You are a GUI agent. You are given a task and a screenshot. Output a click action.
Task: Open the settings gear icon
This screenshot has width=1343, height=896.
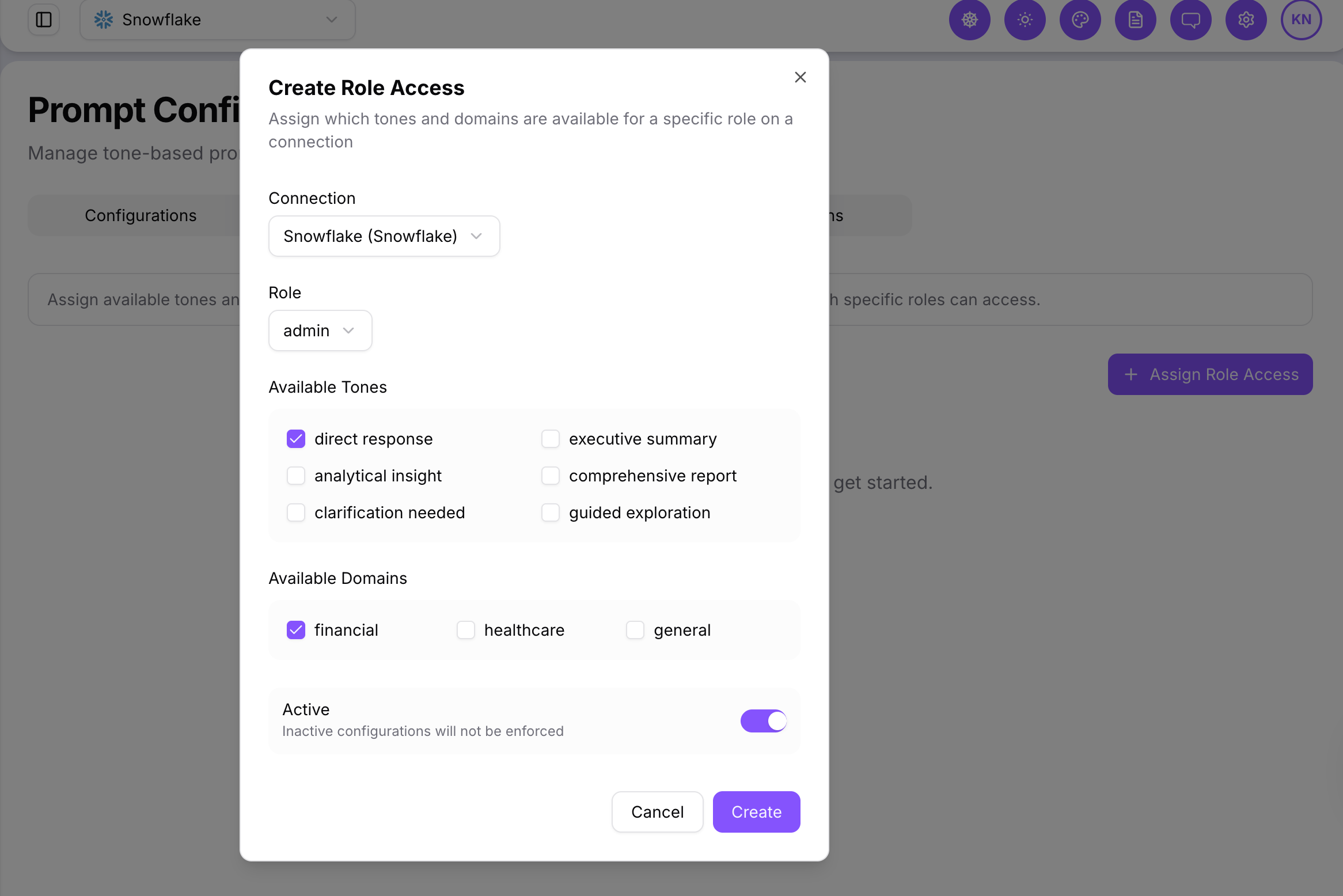[x=1246, y=20]
